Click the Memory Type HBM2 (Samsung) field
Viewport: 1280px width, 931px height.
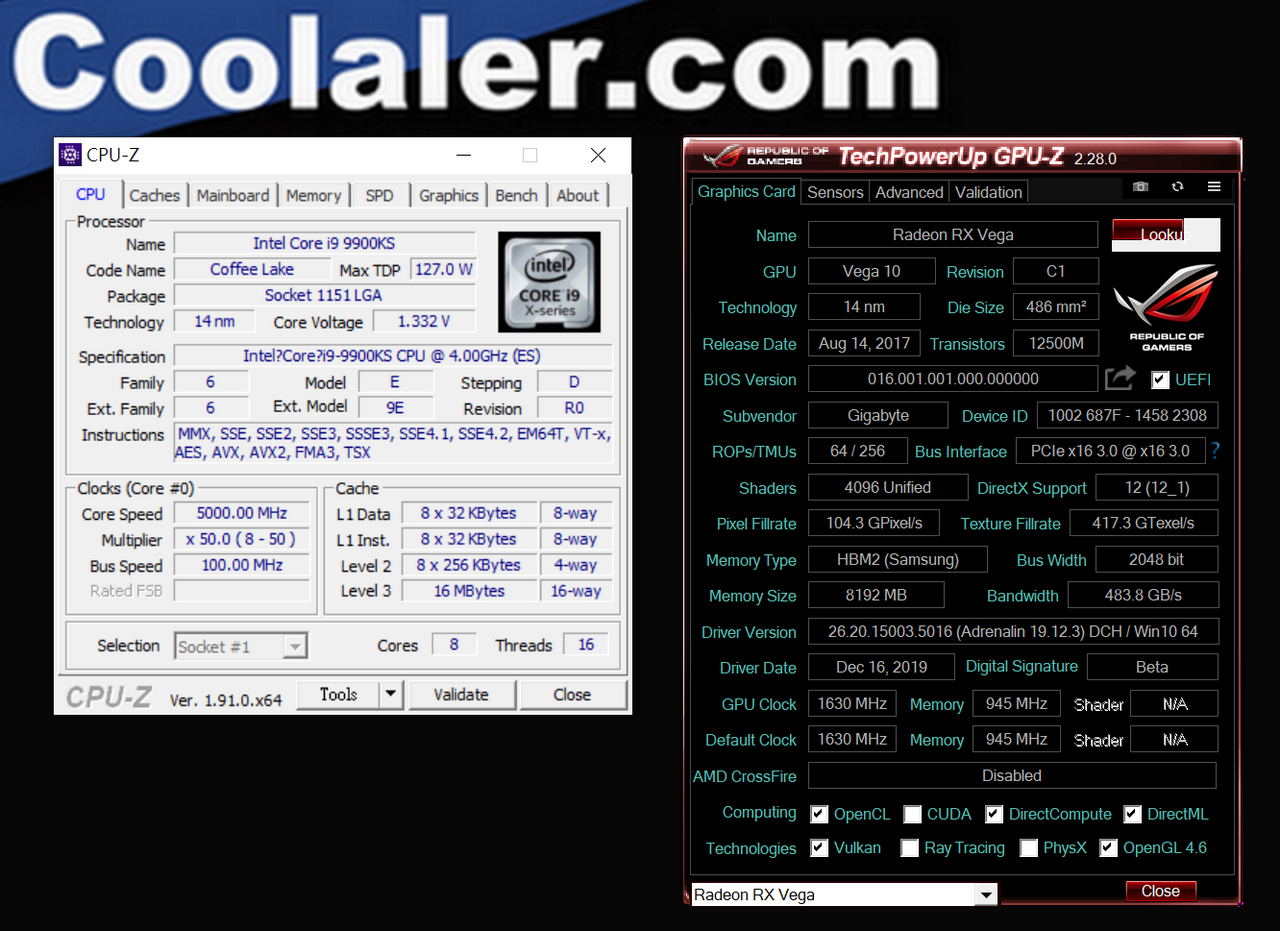pyautogui.click(x=897, y=559)
